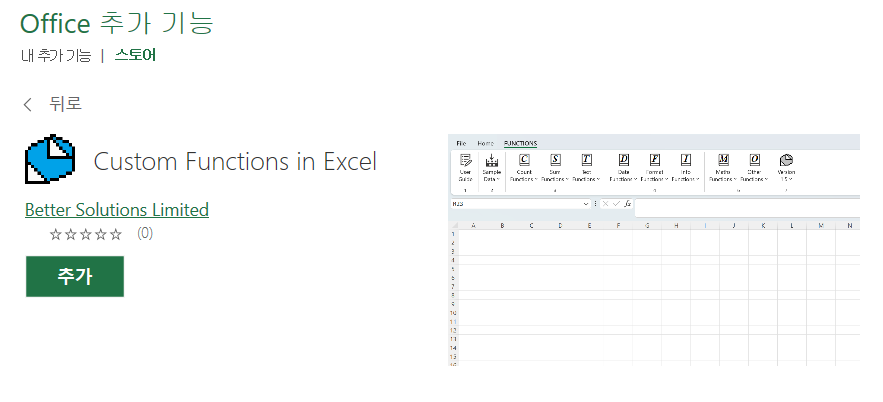Click the Custom Functions in Excel app logo
The width and height of the screenshot is (883, 402).
[x=50, y=159]
